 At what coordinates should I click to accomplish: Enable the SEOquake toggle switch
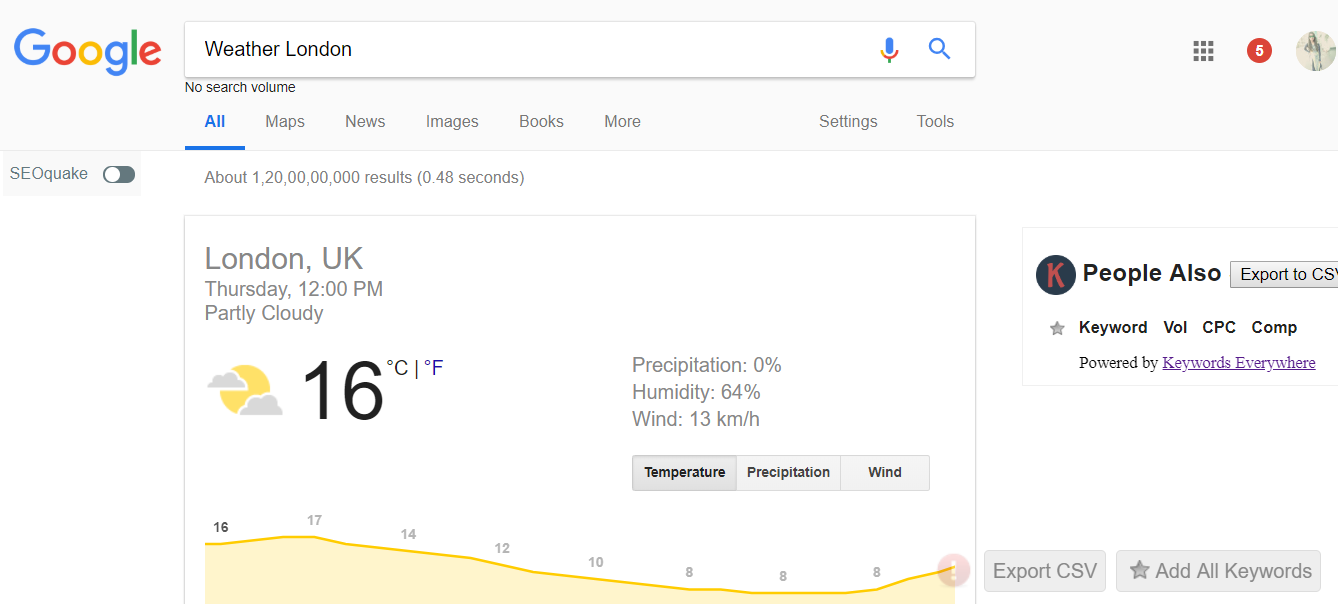tap(118, 173)
